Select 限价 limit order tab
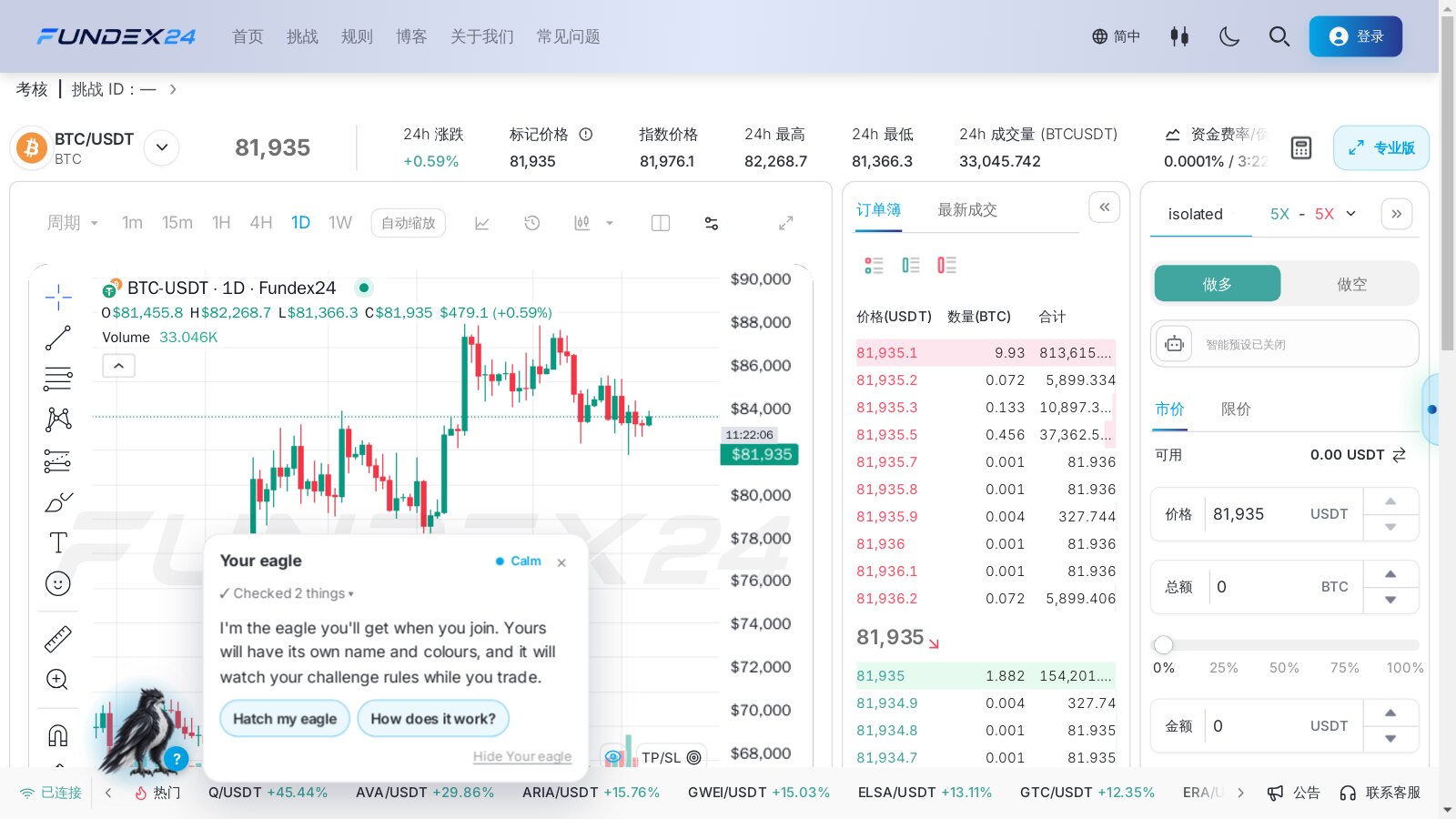This screenshot has height=819, width=1456. (1236, 409)
